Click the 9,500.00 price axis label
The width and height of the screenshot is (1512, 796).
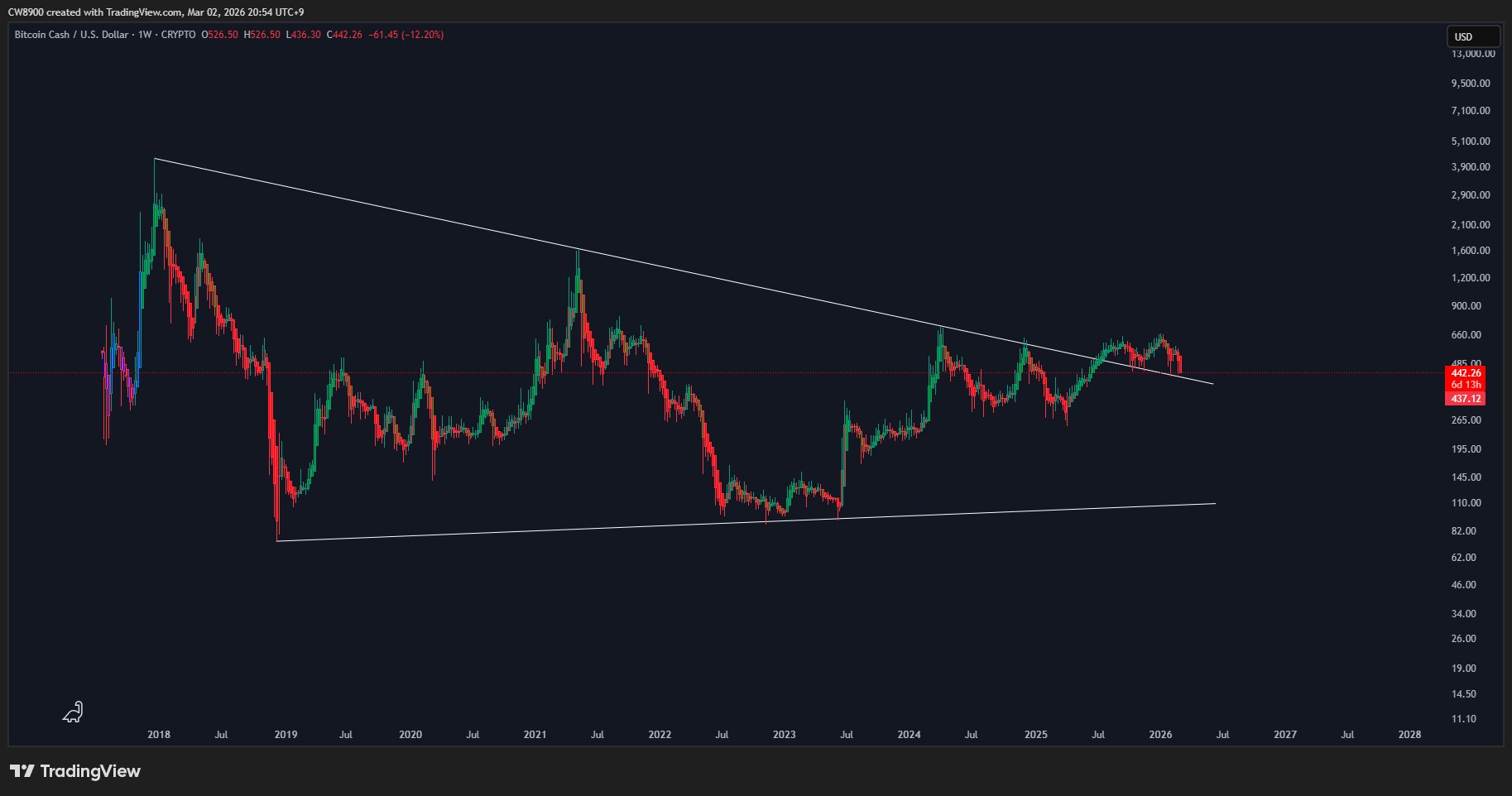tap(1471, 84)
